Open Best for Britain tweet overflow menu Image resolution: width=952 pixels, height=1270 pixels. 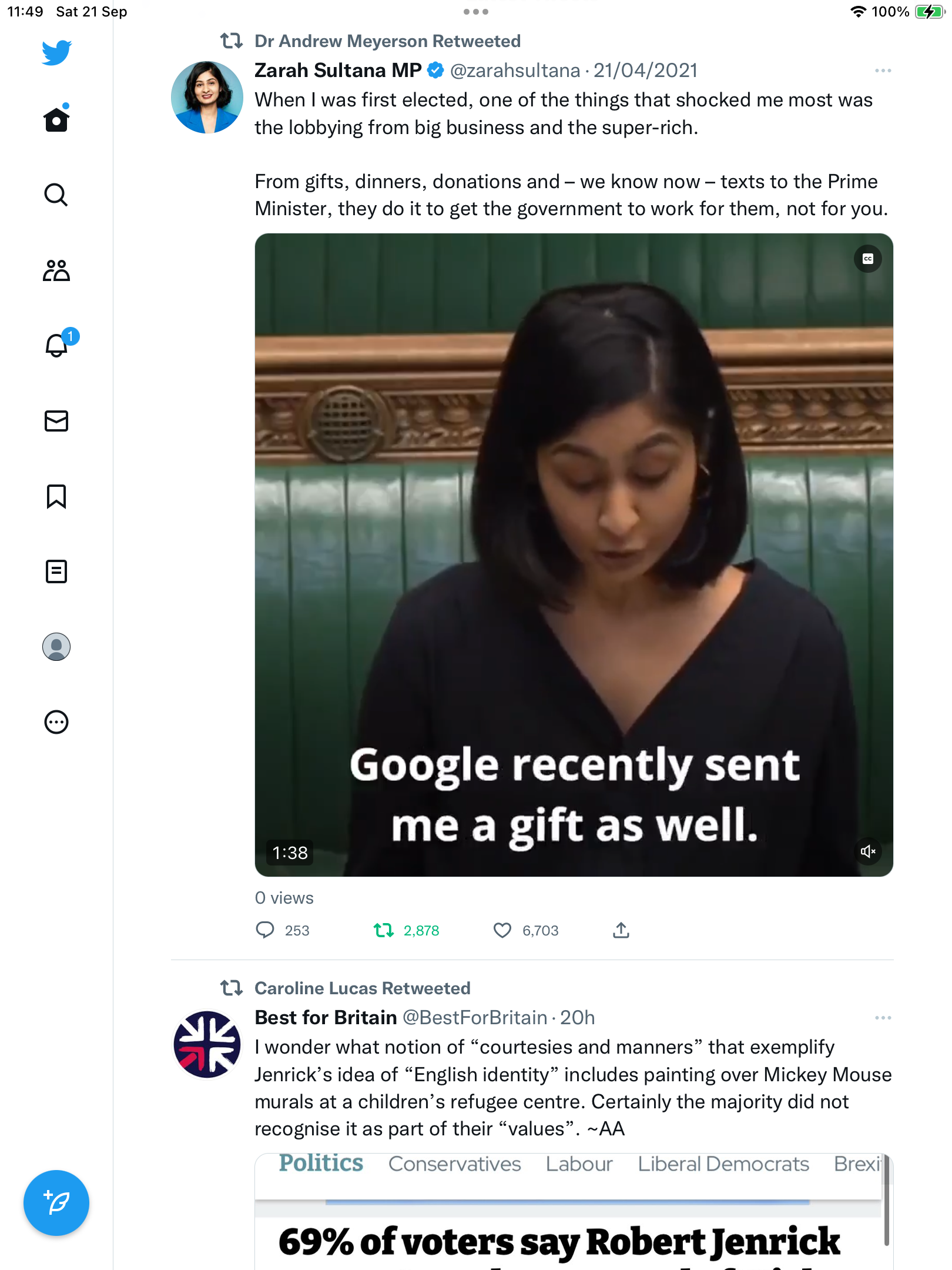click(x=883, y=1018)
